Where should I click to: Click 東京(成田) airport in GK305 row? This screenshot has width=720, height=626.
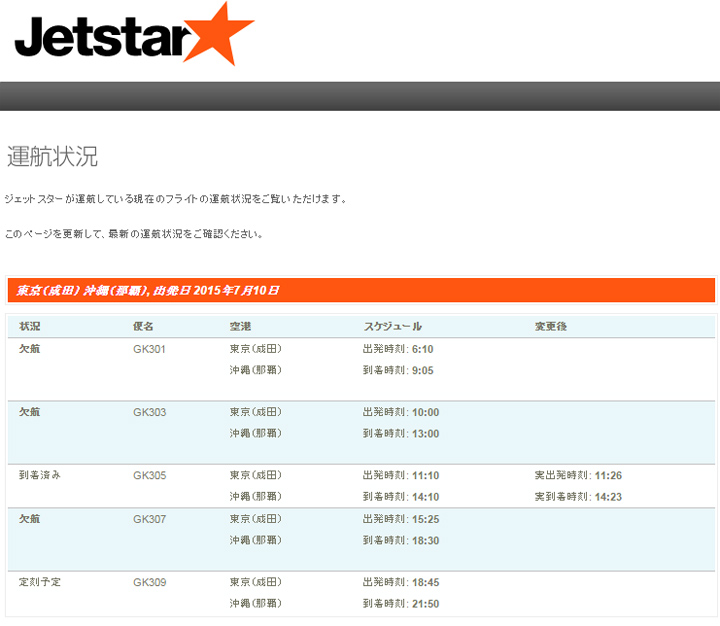coord(256,475)
